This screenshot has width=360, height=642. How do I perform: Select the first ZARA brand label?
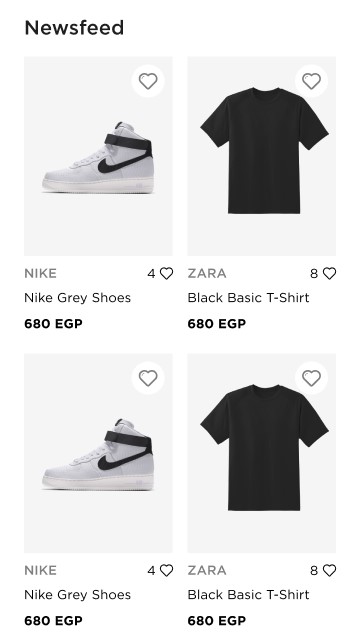point(207,274)
